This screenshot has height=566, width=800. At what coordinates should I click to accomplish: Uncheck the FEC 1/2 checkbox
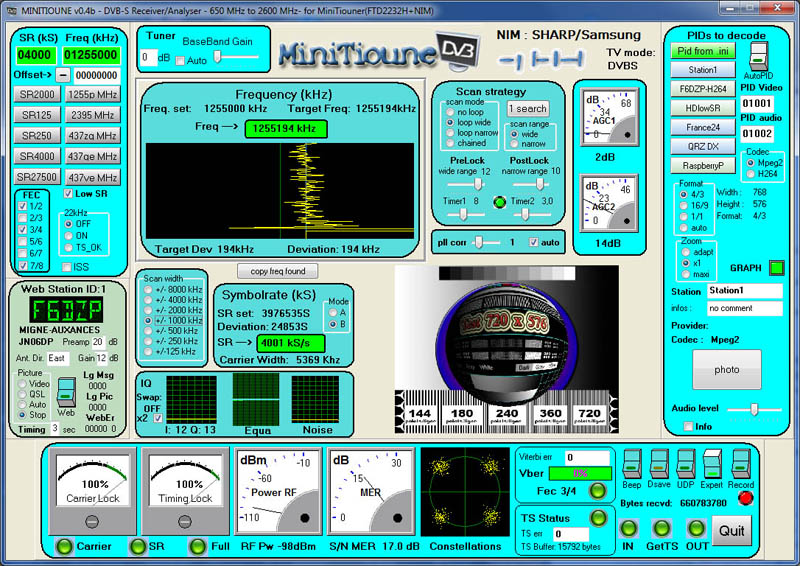pos(22,206)
